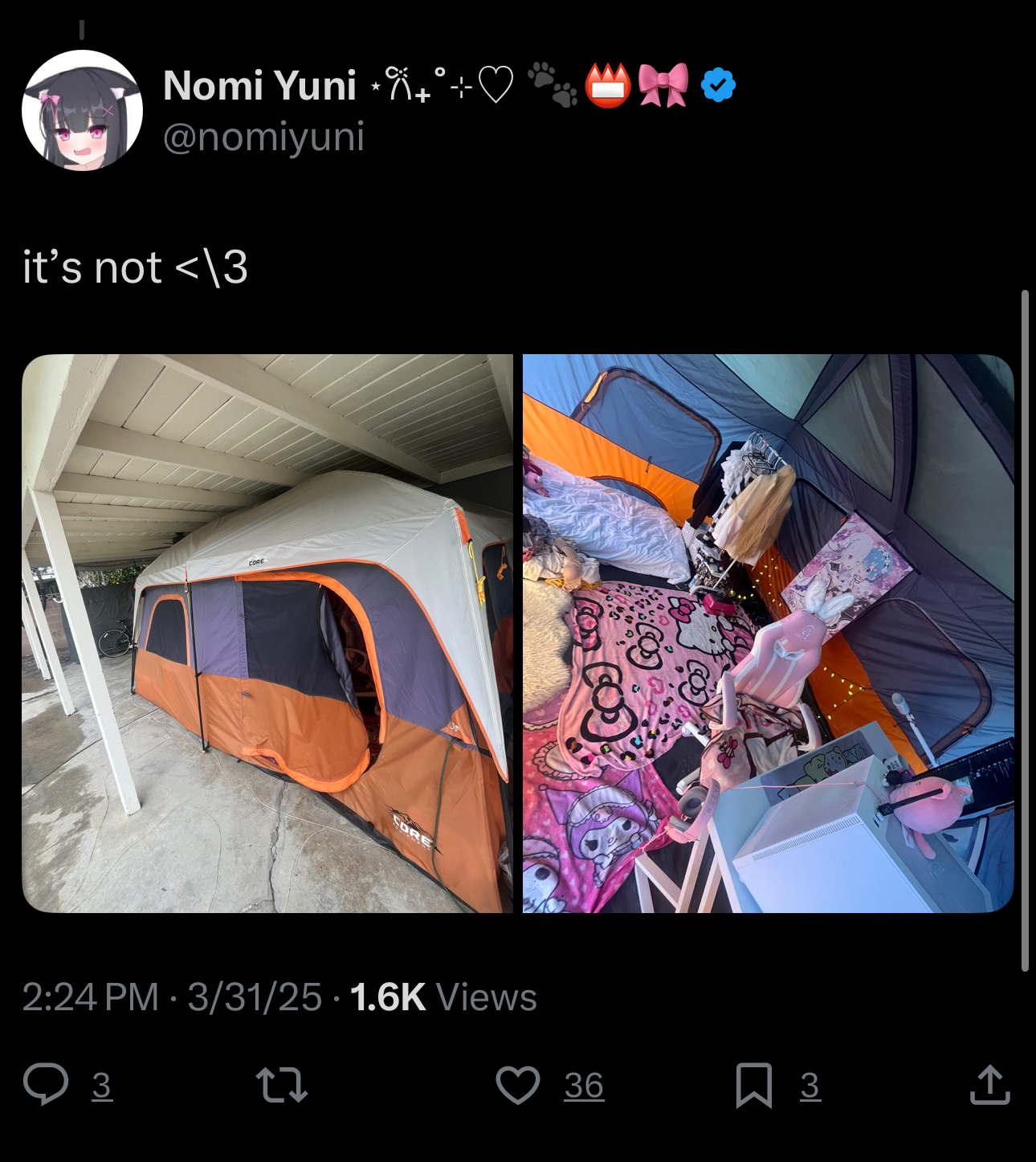Open the Nomi Yuni display name
Viewport: 1036px width, 1162px height.
point(259,85)
